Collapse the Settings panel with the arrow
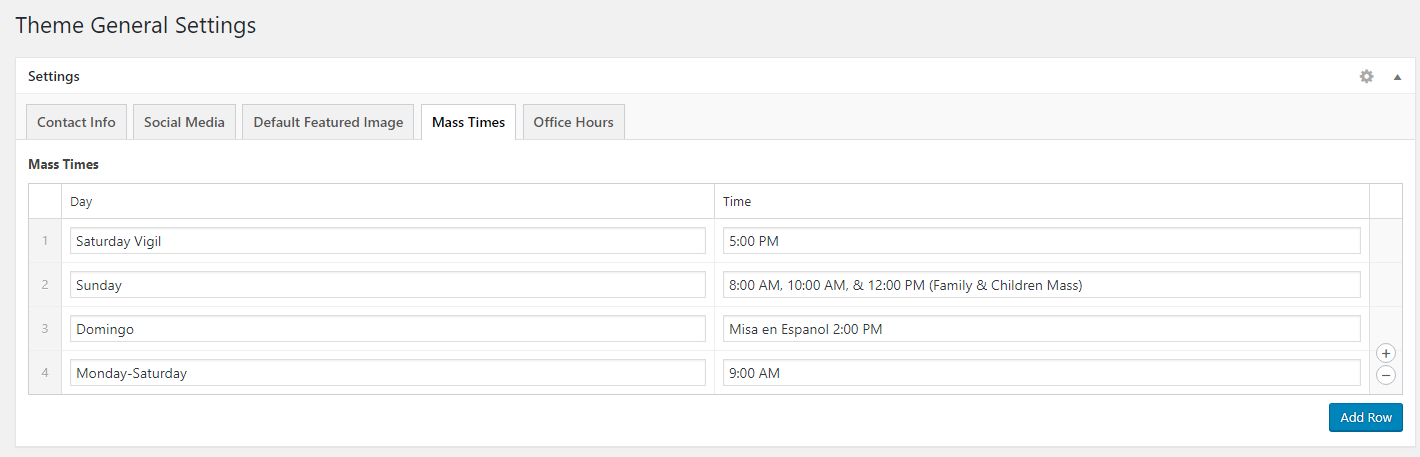Viewport: 1420px width, 457px height. click(1397, 76)
